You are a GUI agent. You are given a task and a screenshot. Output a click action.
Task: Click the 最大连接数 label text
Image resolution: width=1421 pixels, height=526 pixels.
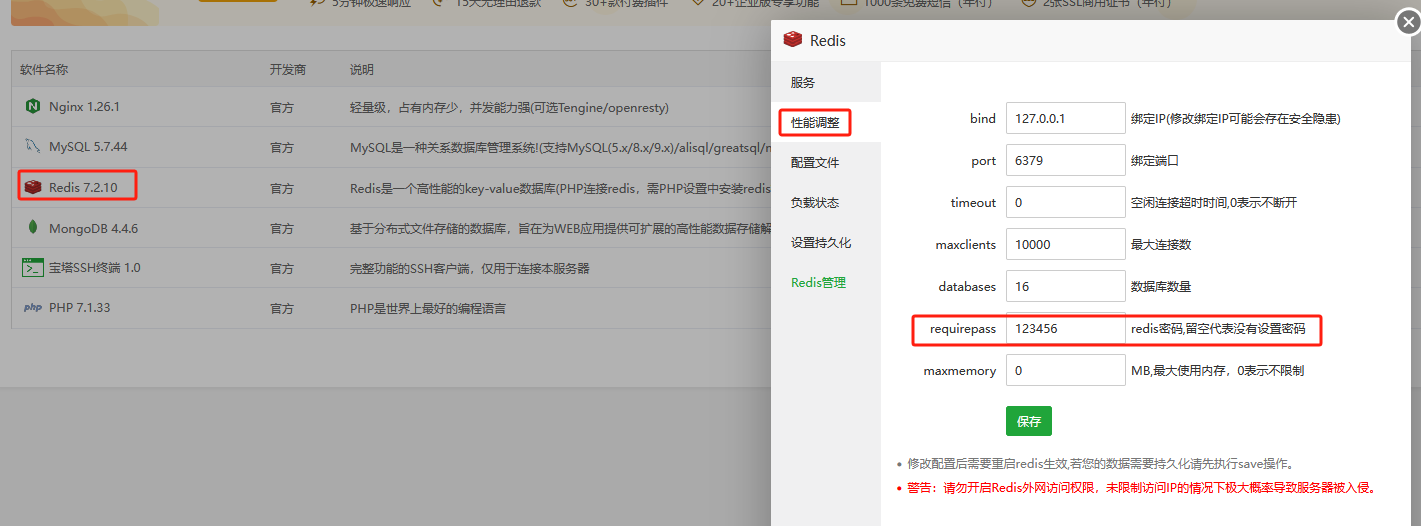coord(1161,244)
